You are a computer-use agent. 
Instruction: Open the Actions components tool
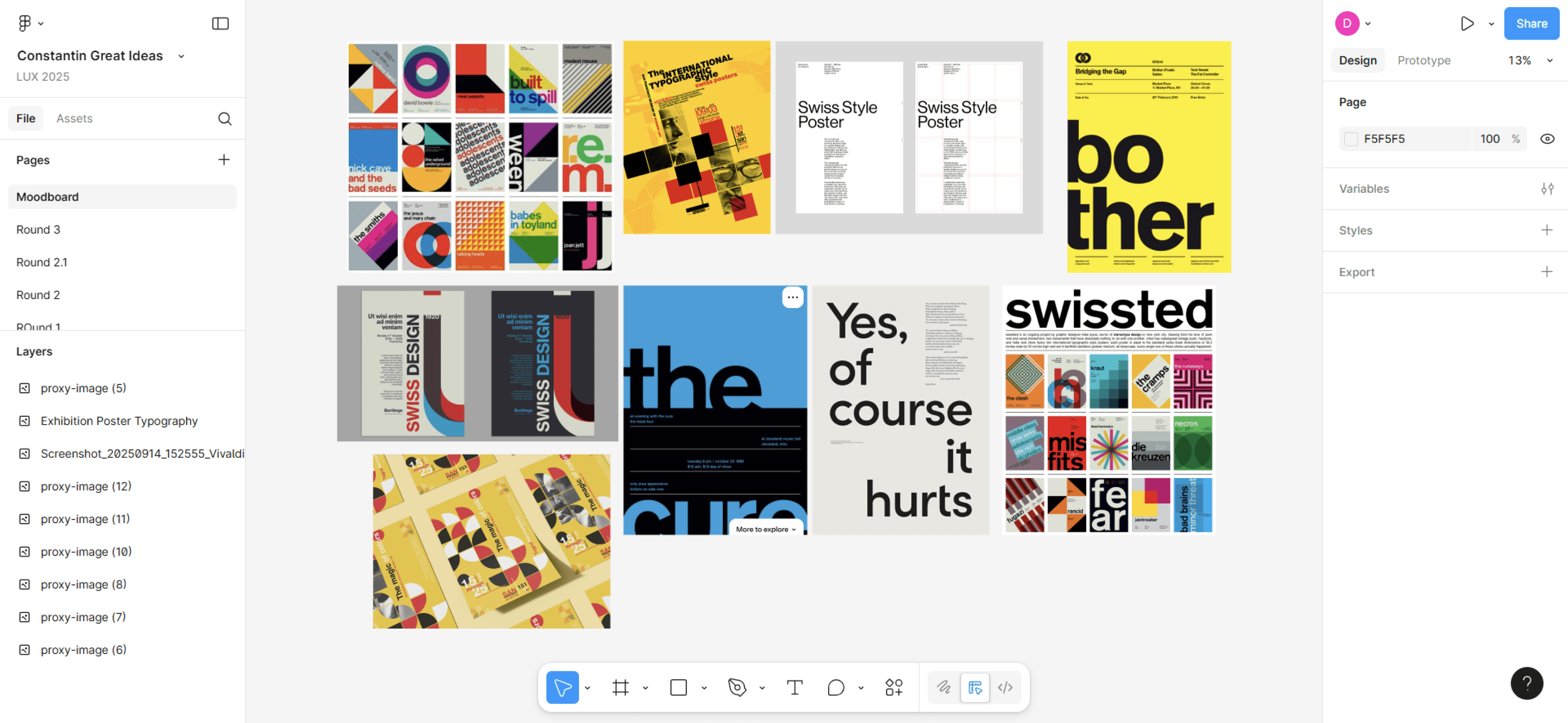coord(894,687)
